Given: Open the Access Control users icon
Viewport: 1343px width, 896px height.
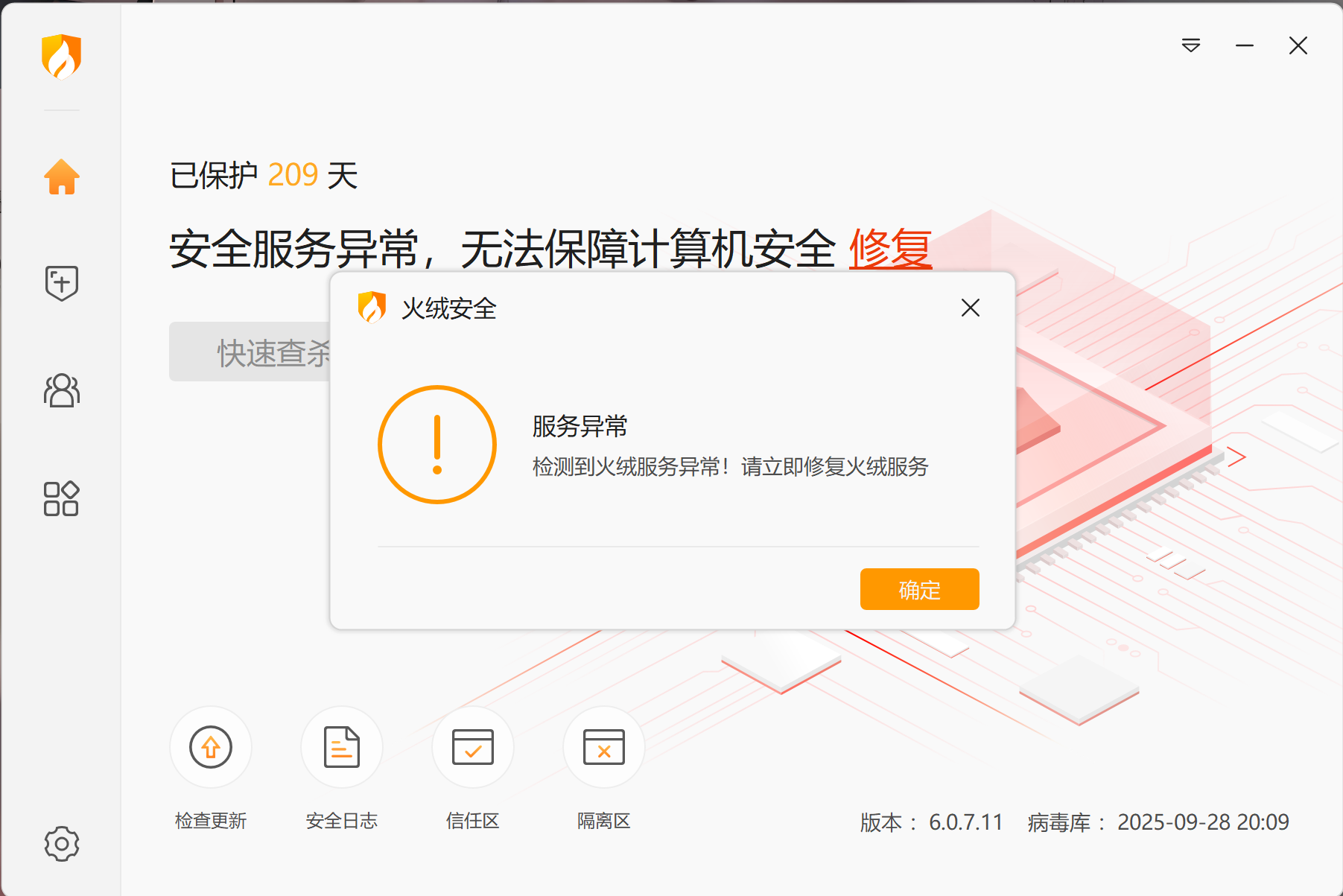Looking at the screenshot, I should pyautogui.click(x=61, y=390).
